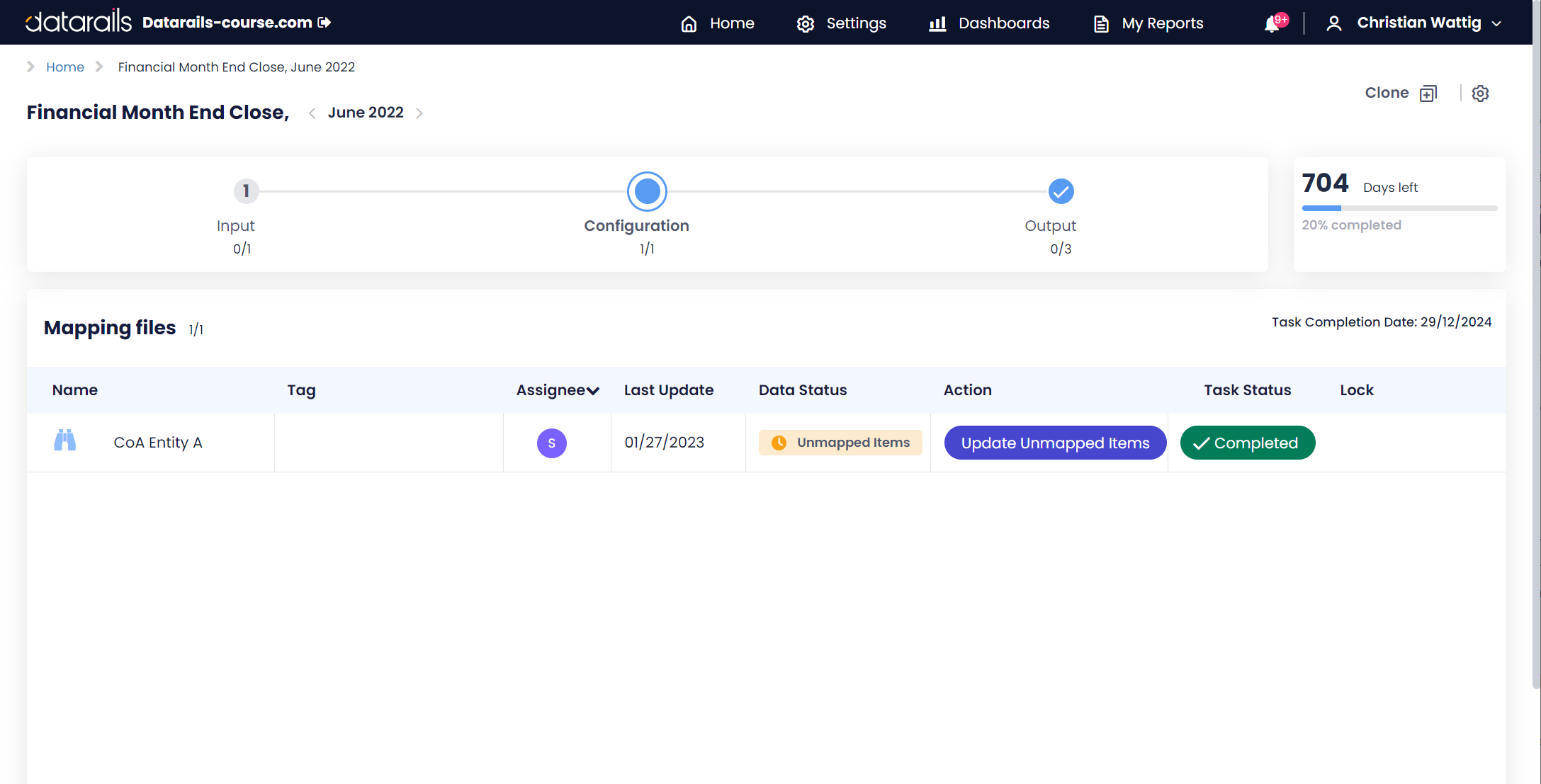Toggle the Completed task status

pyautogui.click(x=1248, y=443)
